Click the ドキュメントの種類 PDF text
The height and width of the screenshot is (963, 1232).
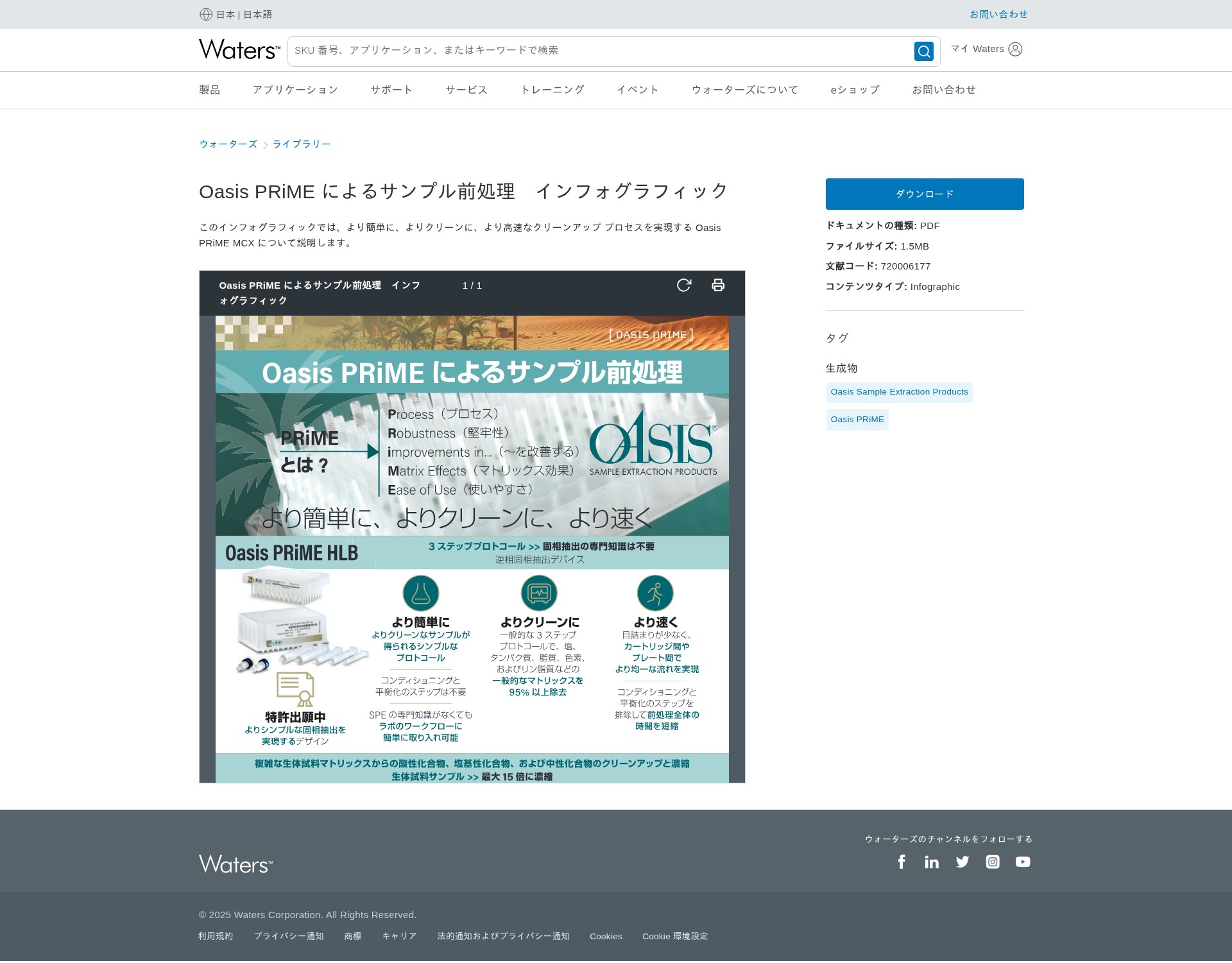(883, 226)
